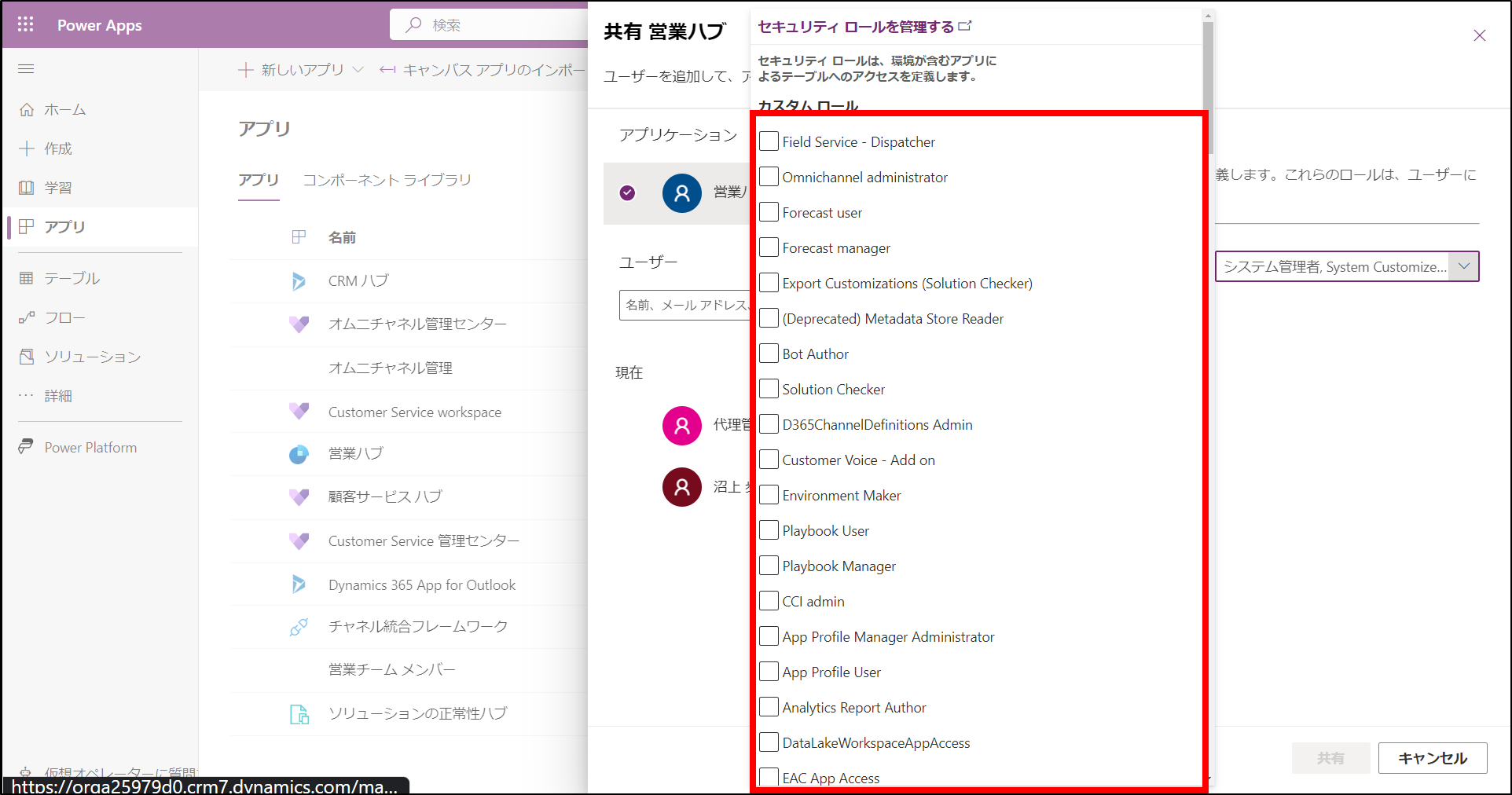Viewport: 1512px width, 795px height.
Task: Open the システム管理者 security role dropdown
Action: click(1347, 266)
